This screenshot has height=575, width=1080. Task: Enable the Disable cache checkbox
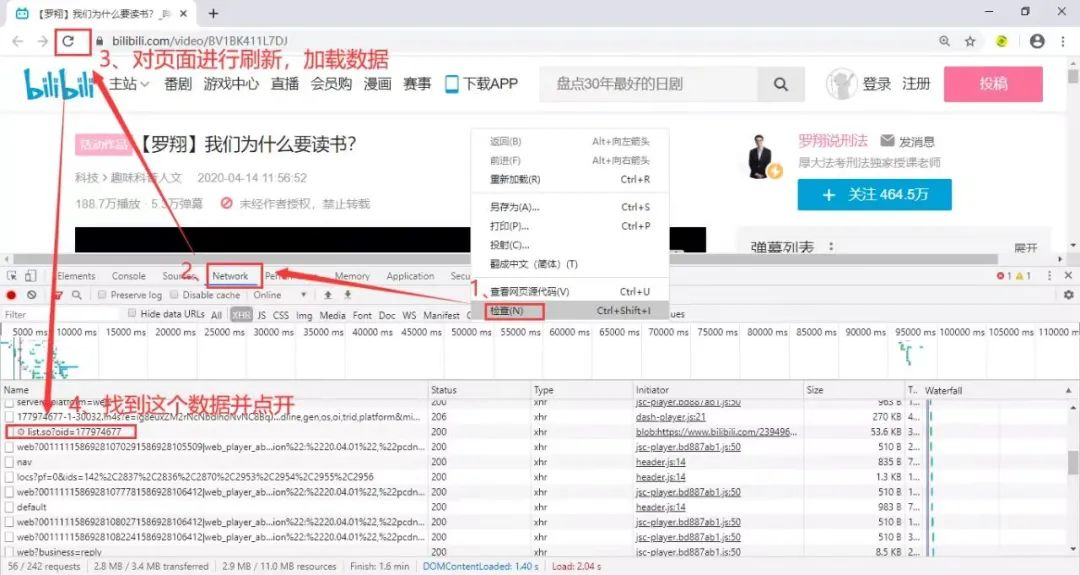coord(174,295)
